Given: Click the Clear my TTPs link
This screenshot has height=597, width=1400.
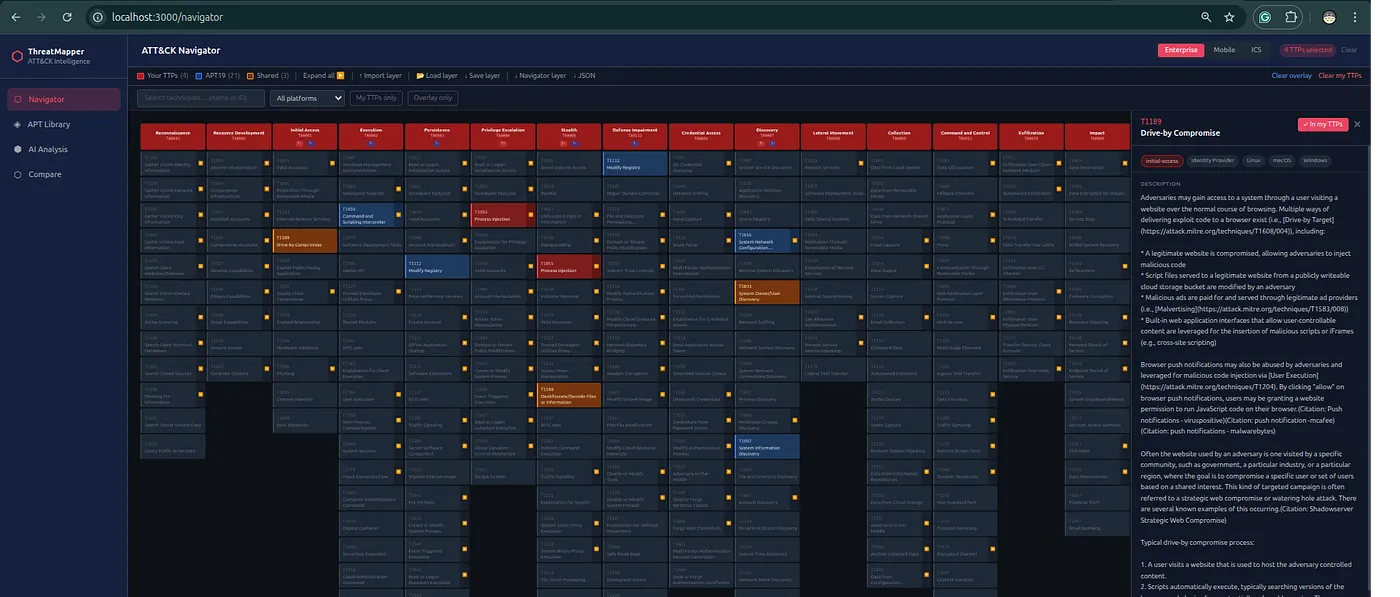Looking at the screenshot, I should click(1340, 75).
